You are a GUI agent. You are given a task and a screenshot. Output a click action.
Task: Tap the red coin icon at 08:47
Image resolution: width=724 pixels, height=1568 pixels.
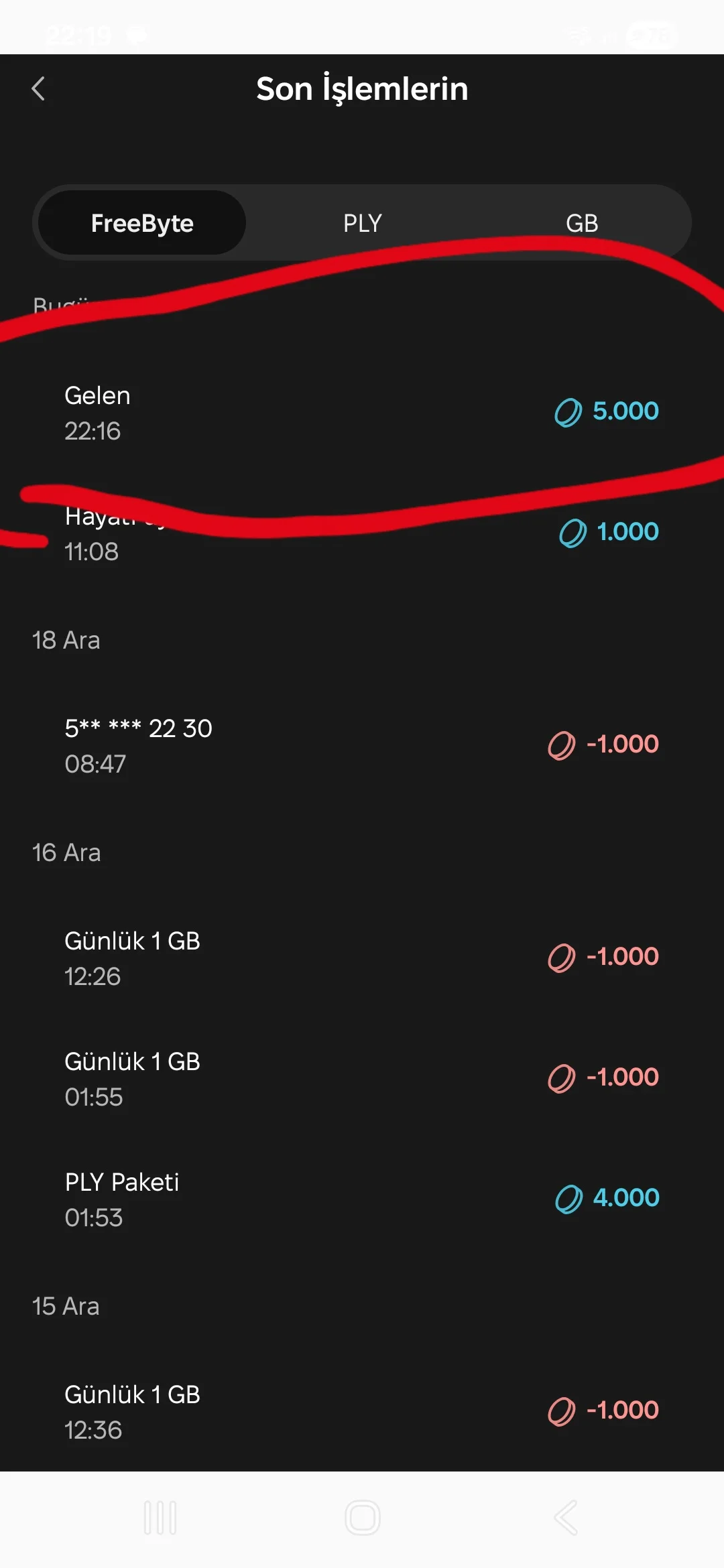pyautogui.click(x=562, y=745)
